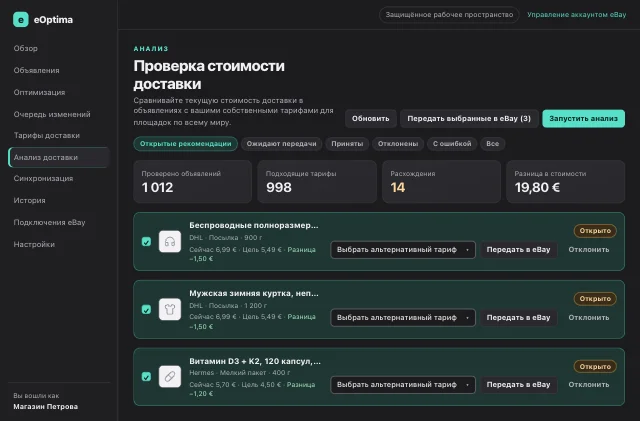
Task: Click the Открыто status badge on the headphones listing
Action: tap(595, 231)
